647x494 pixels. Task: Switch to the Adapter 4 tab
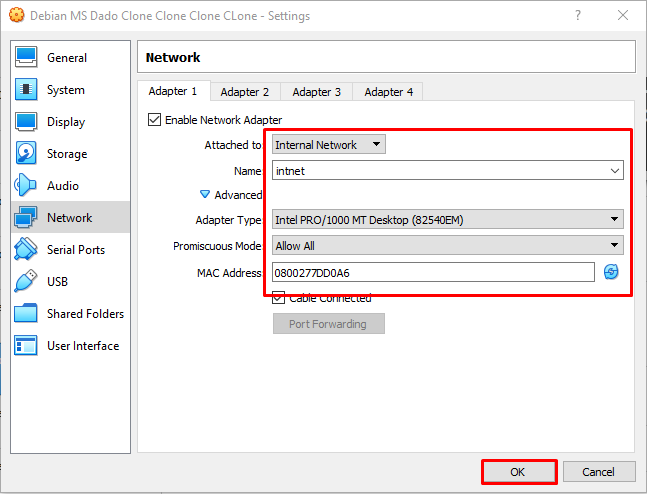tap(388, 92)
